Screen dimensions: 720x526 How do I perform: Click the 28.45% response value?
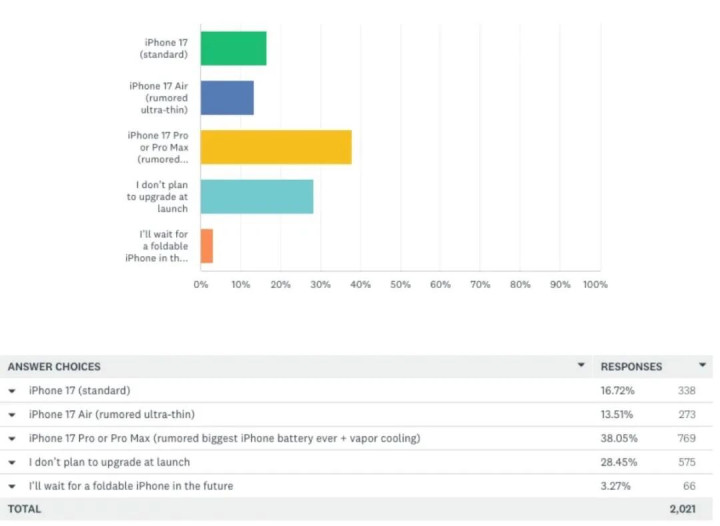[619, 462]
